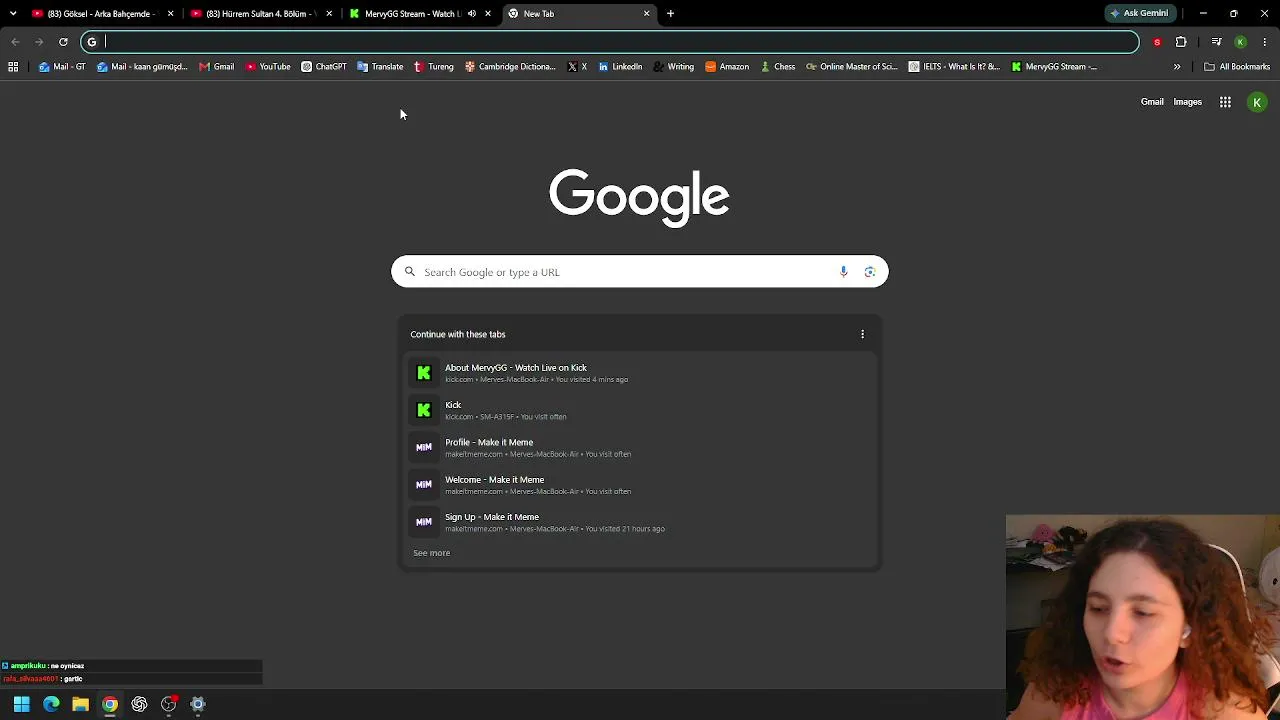Open the MervyGG Stream bookmark
This screenshot has height=720, width=1280.
[1054, 67]
